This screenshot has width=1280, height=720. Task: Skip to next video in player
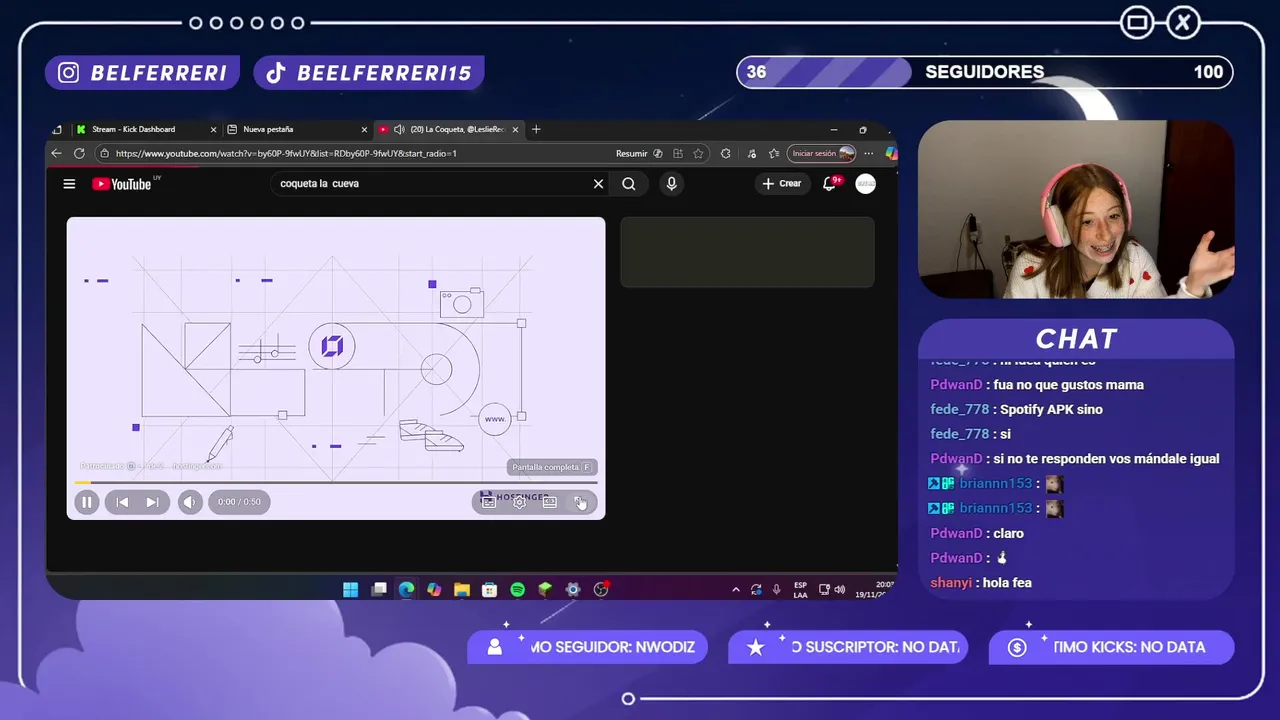[x=152, y=502]
